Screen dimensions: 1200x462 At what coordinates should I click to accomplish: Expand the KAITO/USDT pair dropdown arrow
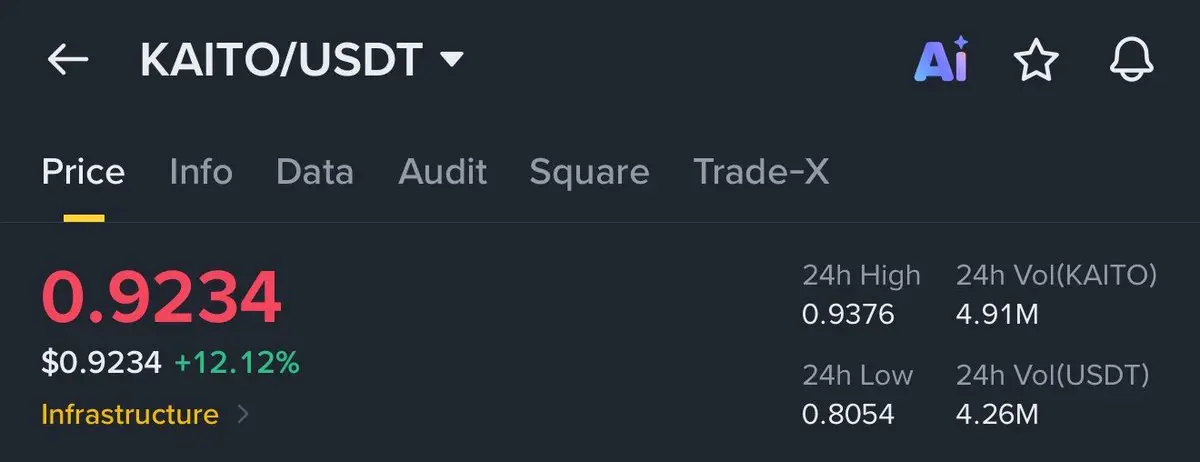coord(453,61)
